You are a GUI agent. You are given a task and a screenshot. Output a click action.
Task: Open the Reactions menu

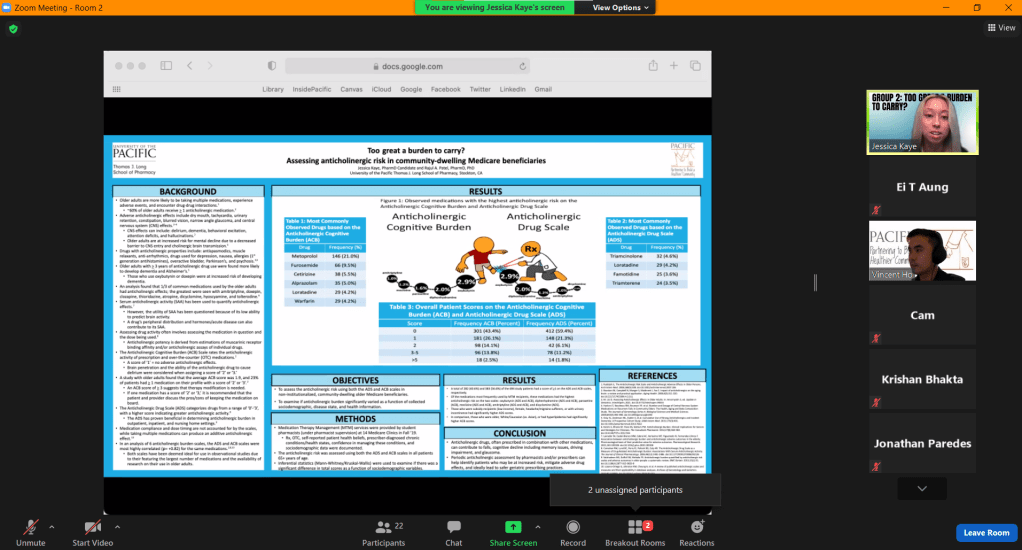point(697,531)
